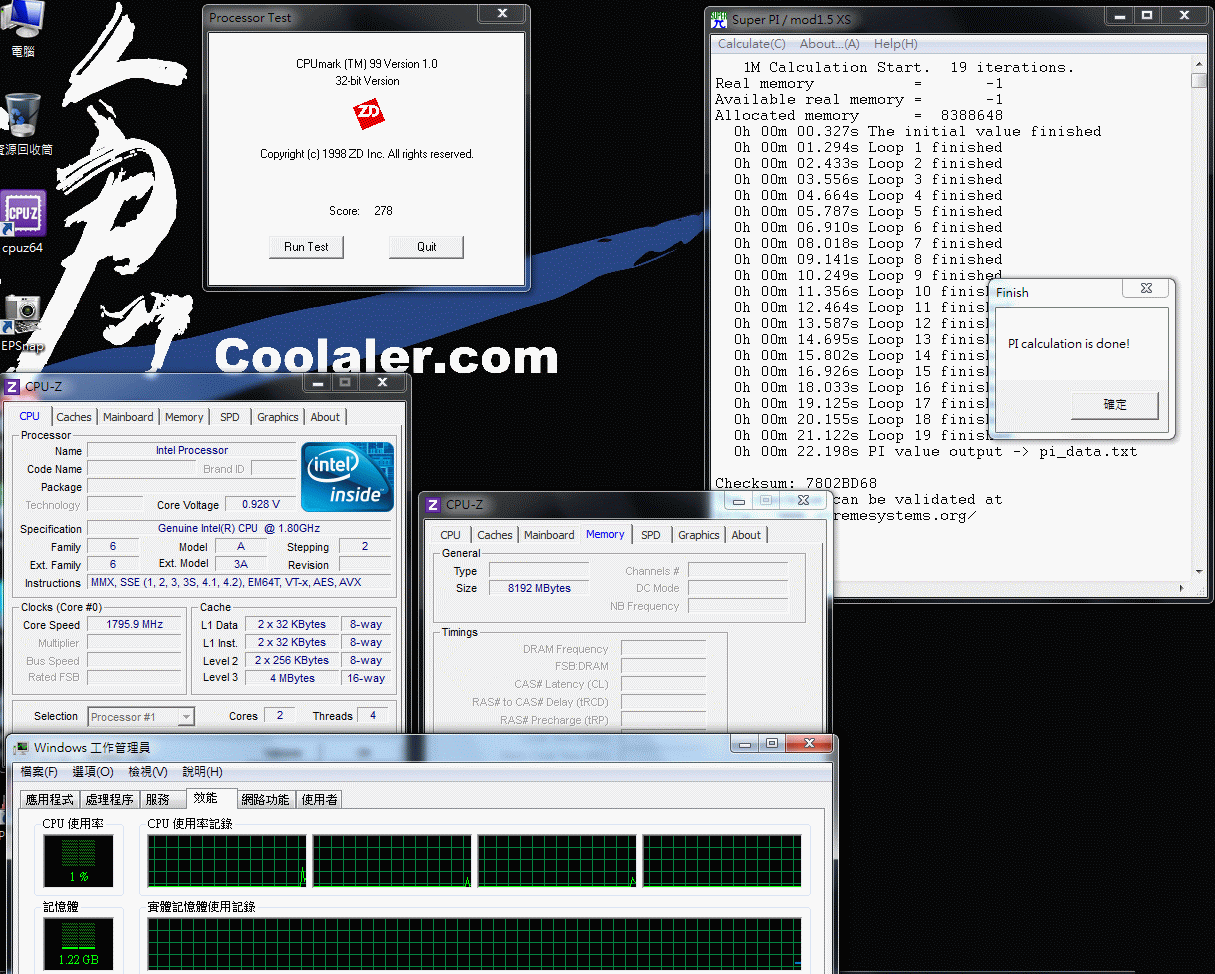Select the Graphics tab in the left CPU-Z window
This screenshot has height=974, width=1215.
278,417
